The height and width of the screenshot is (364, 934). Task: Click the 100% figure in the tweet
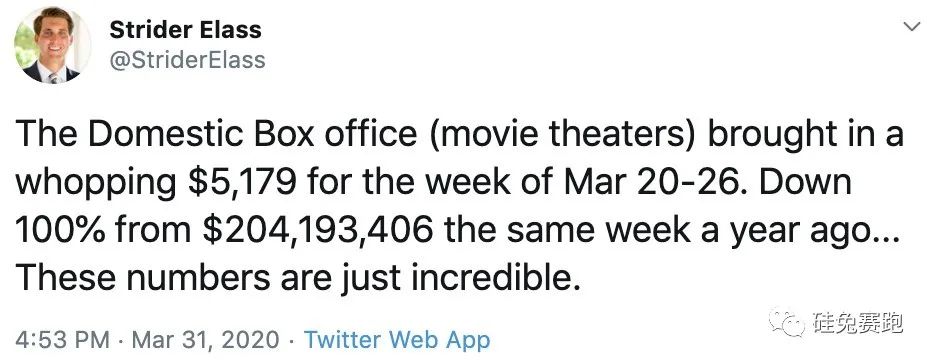tap(57, 231)
